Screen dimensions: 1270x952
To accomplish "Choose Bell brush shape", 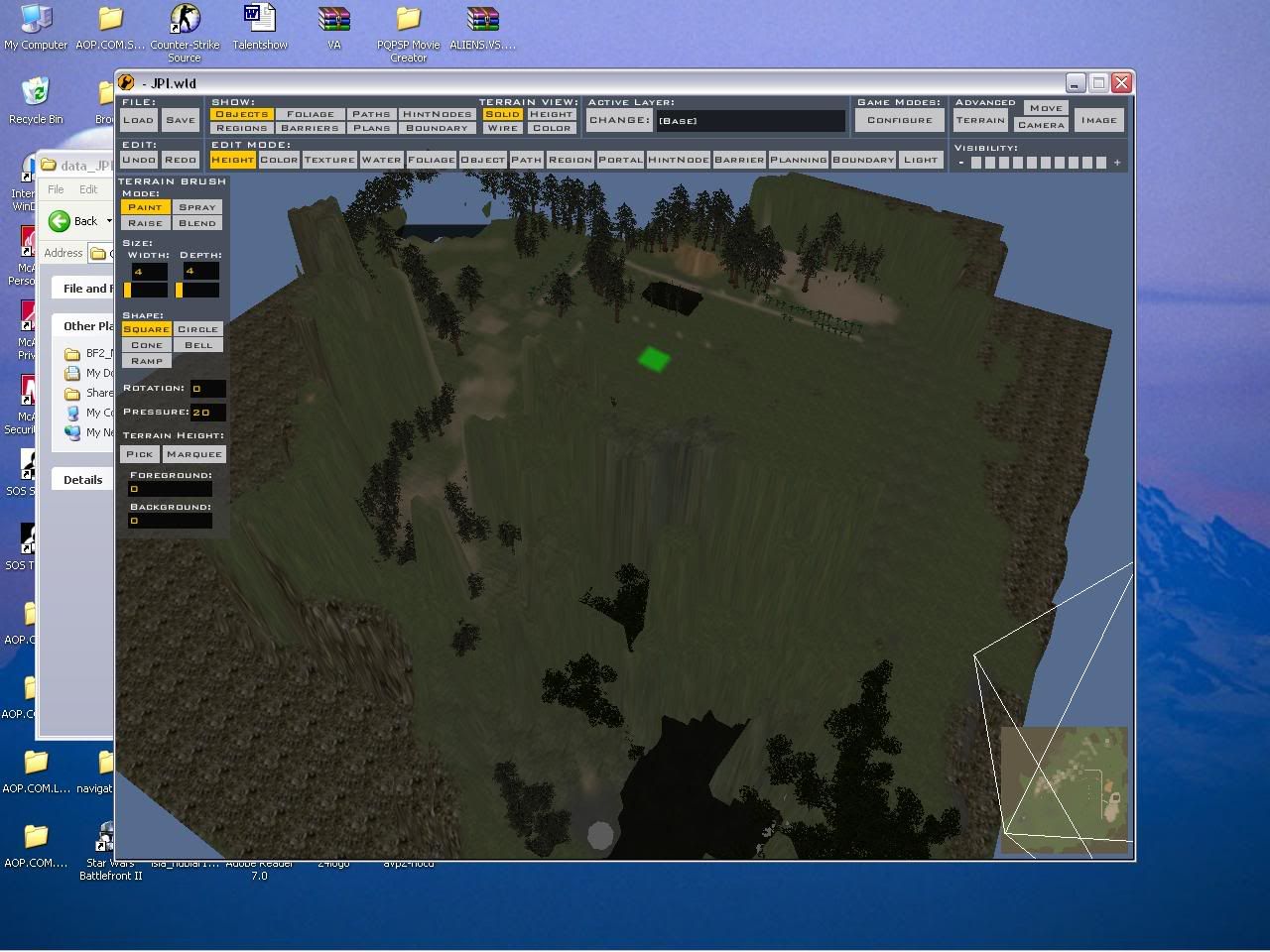I will tap(197, 345).
